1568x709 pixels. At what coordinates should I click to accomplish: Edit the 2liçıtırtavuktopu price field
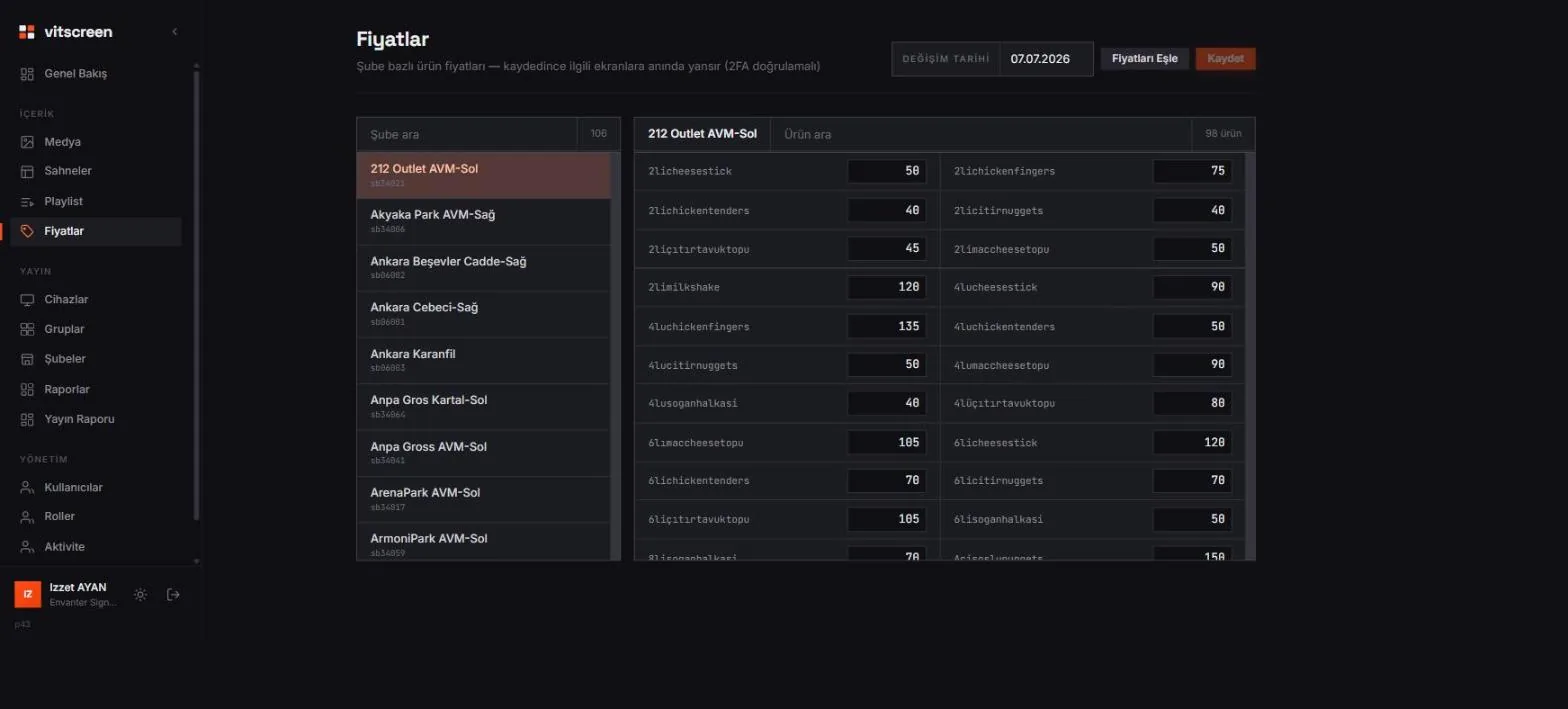pos(887,248)
